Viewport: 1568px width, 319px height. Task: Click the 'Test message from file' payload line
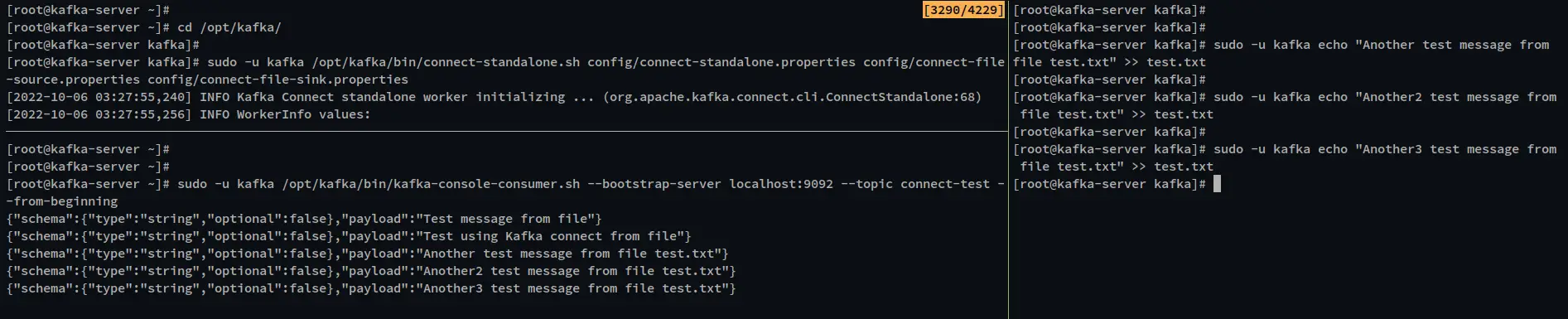(x=304, y=219)
